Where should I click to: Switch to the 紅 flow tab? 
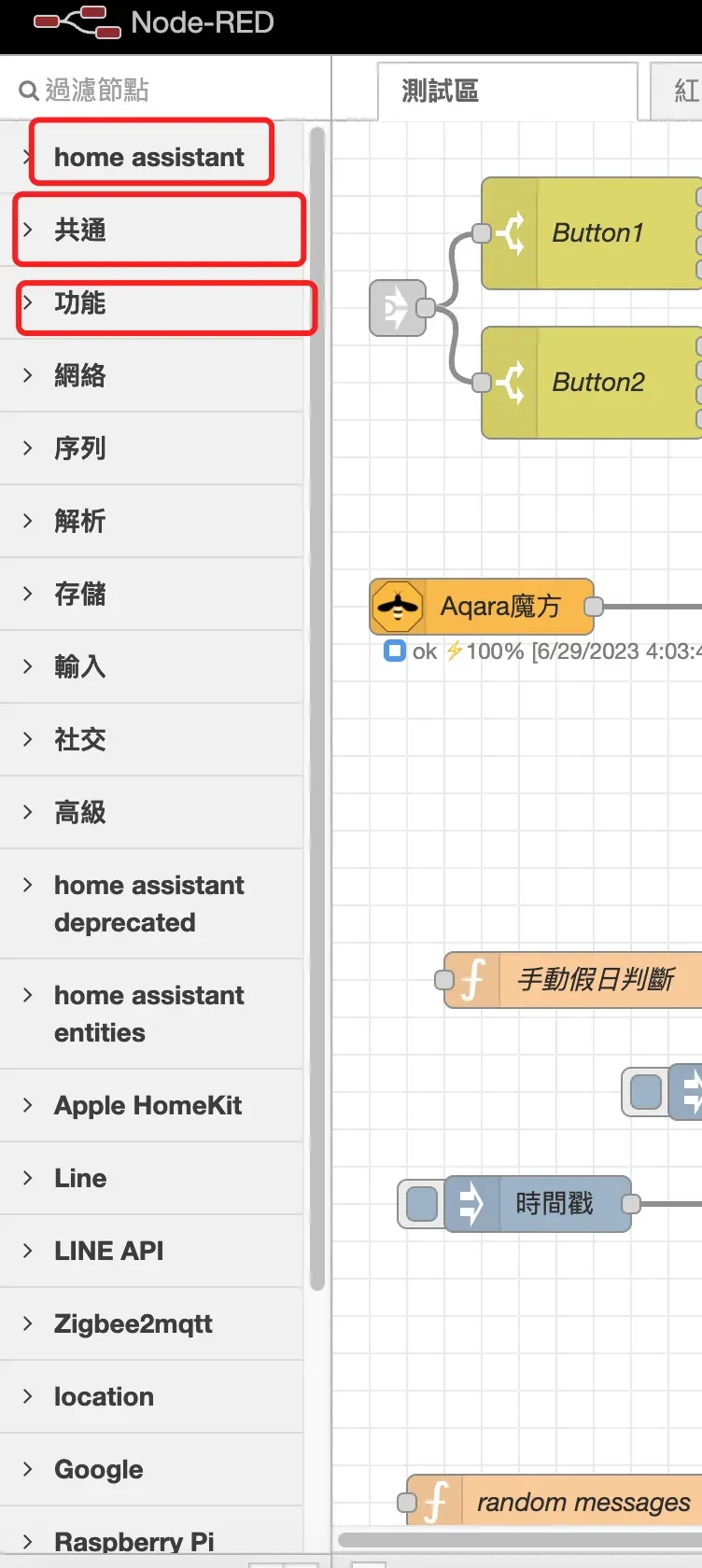tap(676, 91)
